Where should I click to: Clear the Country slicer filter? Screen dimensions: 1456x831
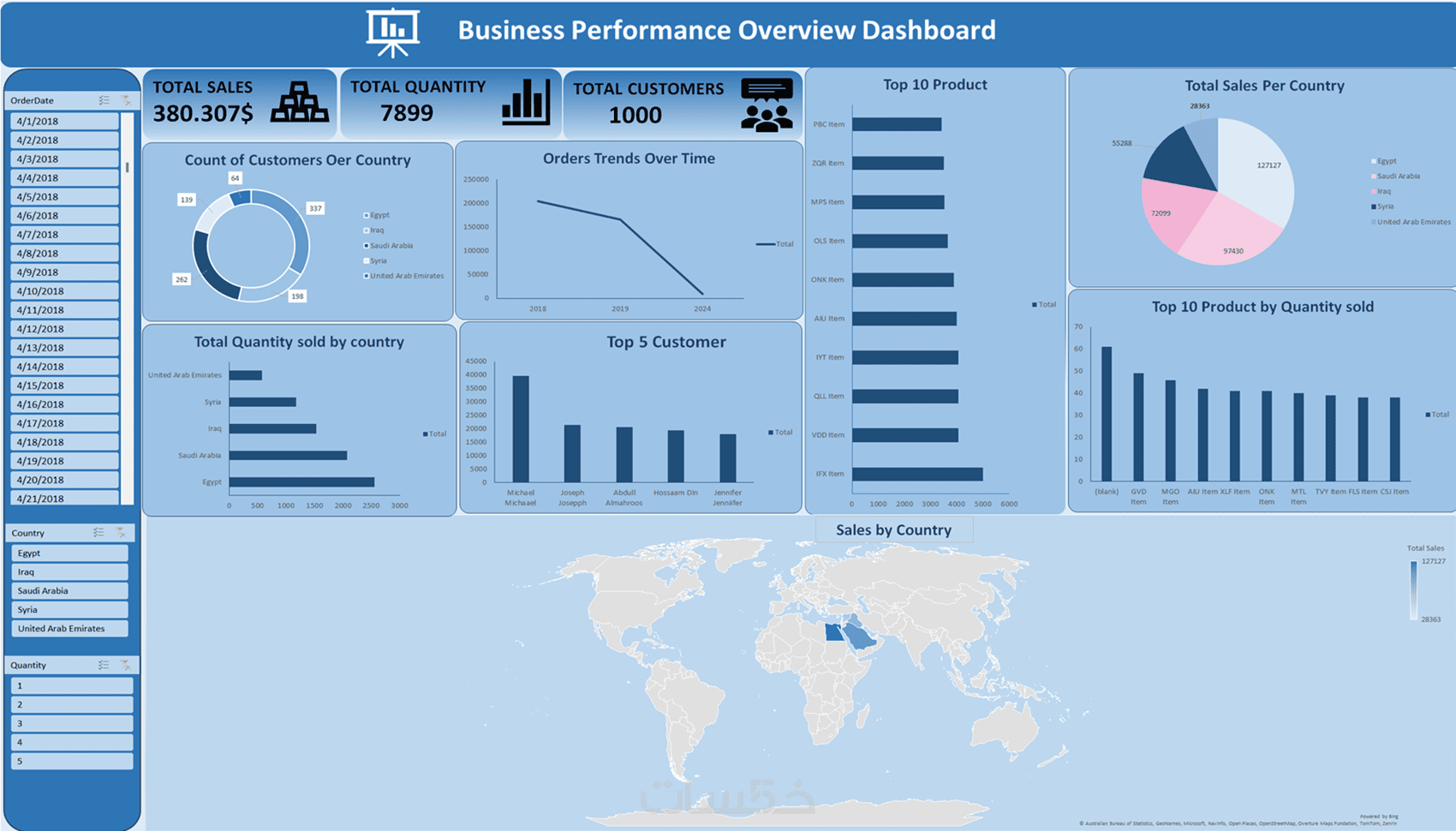tap(121, 532)
